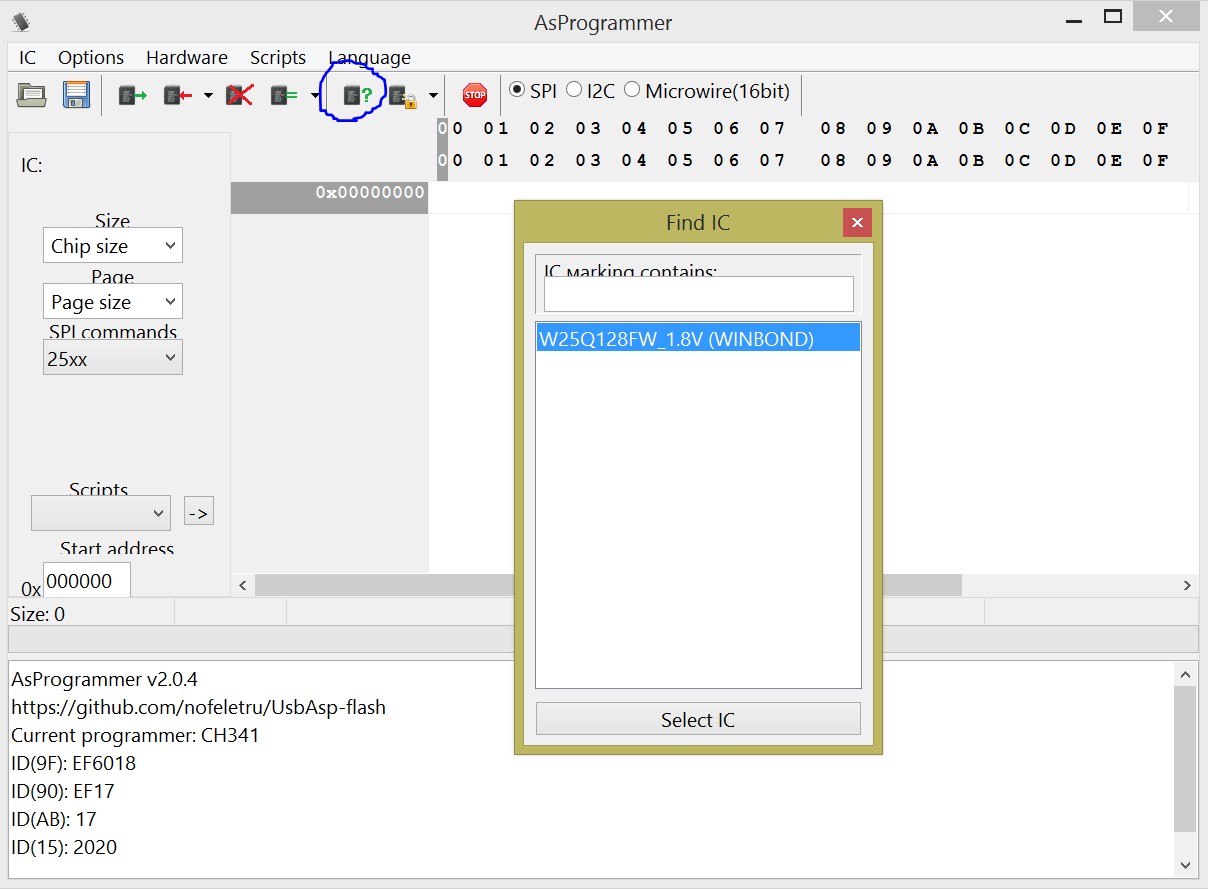Click the Current programmer: CH341 log line
This screenshot has width=1208, height=889.
[136, 735]
